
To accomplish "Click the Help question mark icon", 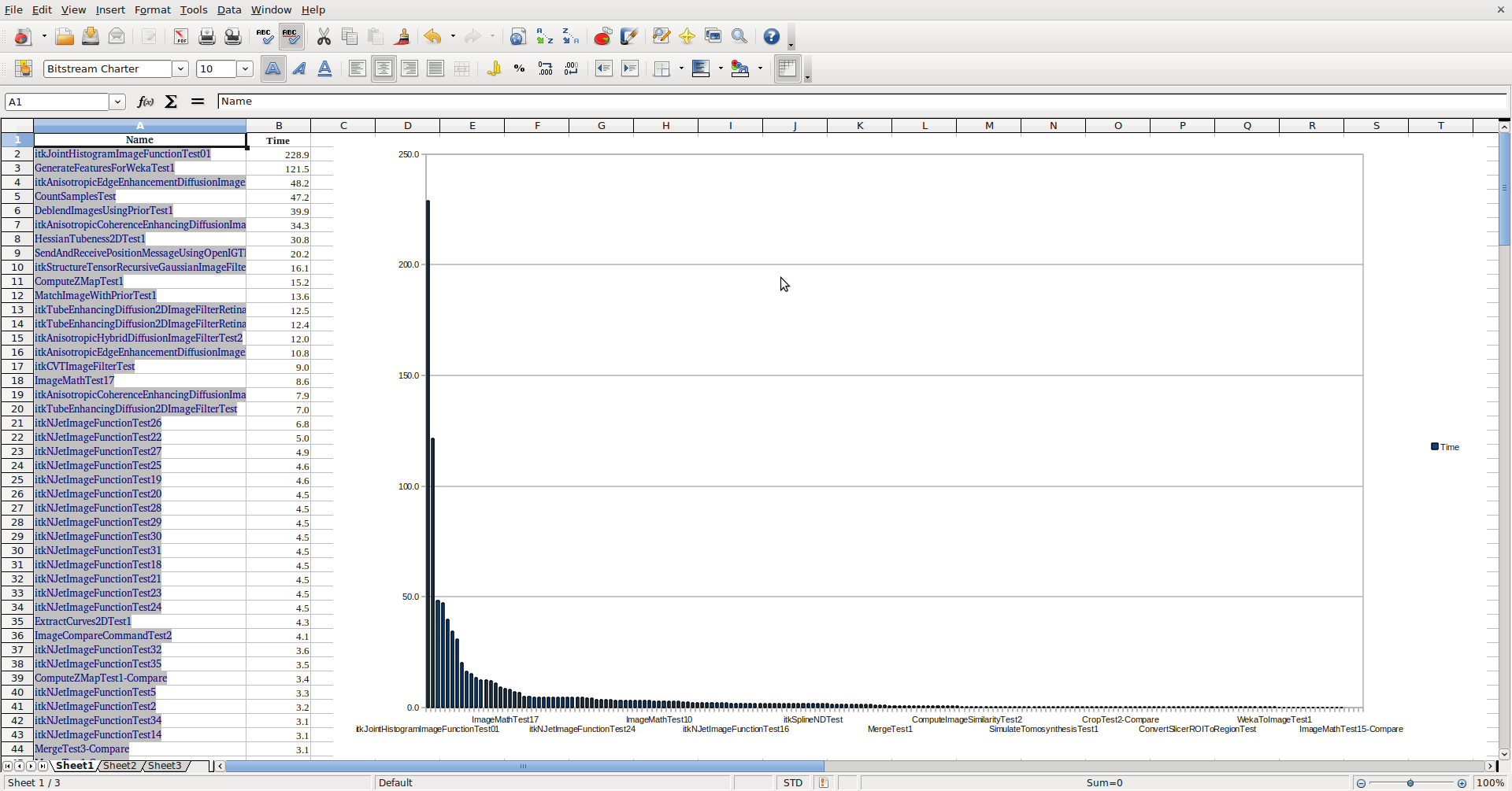I will click(x=772, y=36).
